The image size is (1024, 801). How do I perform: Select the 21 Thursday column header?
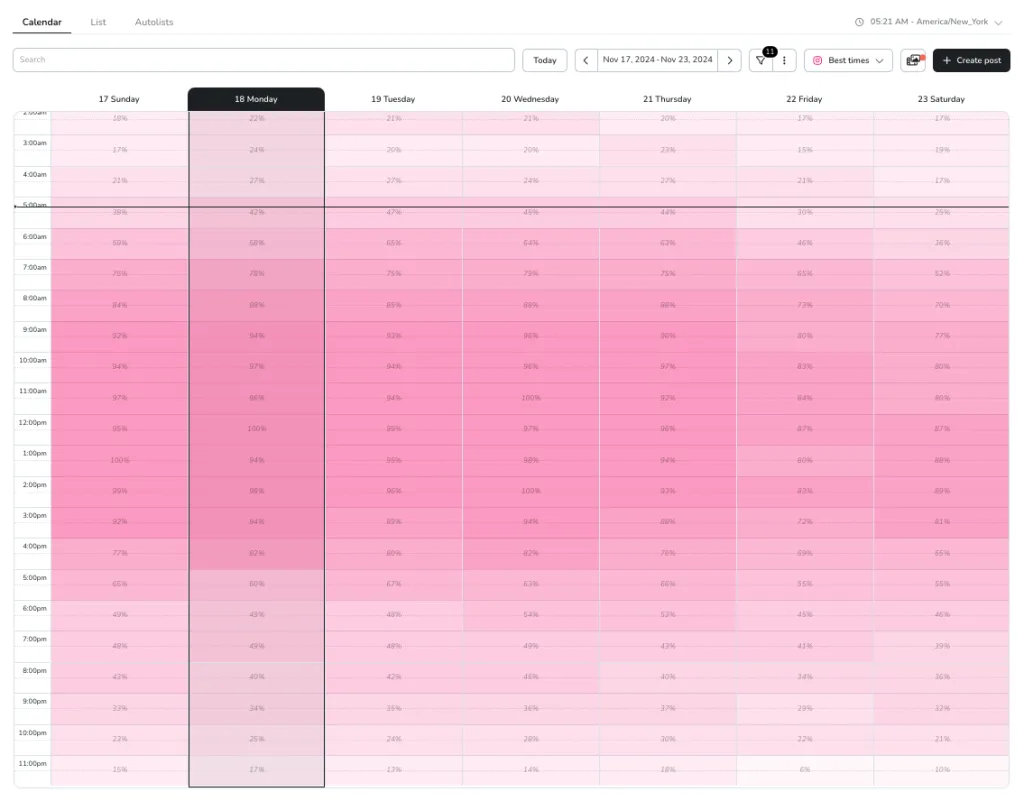click(x=667, y=99)
